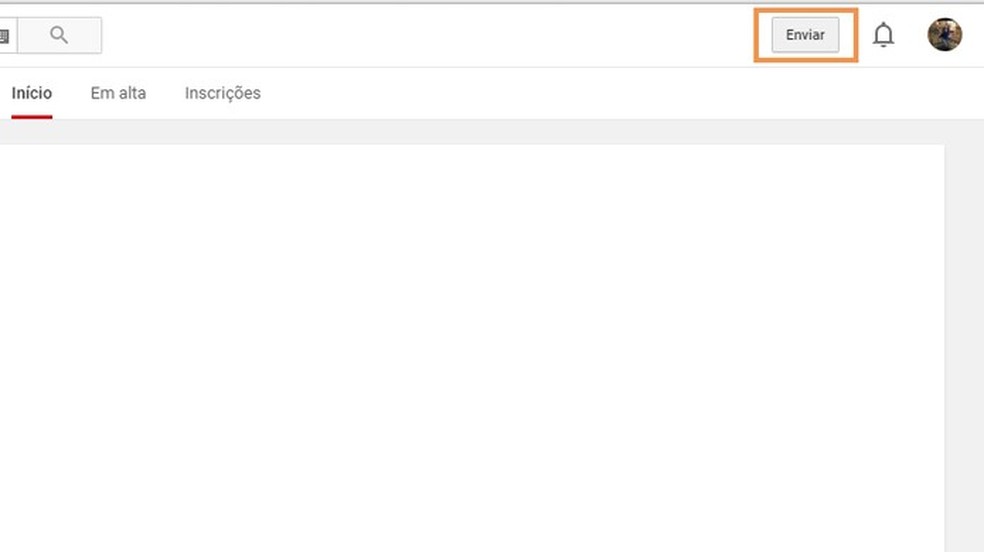Go to trending videos under Em alta

(x=118, y=93)
